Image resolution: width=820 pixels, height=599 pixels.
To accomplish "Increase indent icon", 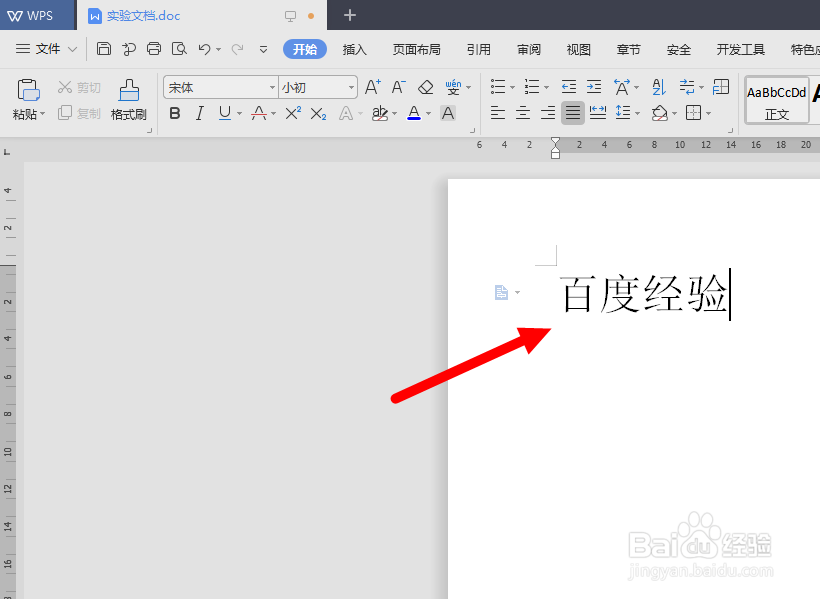I will pyautogui.click(x=594, y=87).
